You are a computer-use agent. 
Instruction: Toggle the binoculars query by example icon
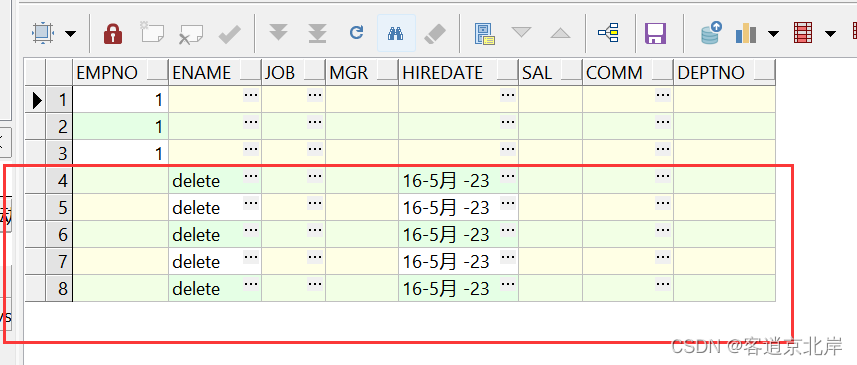[x=396, y=33]
